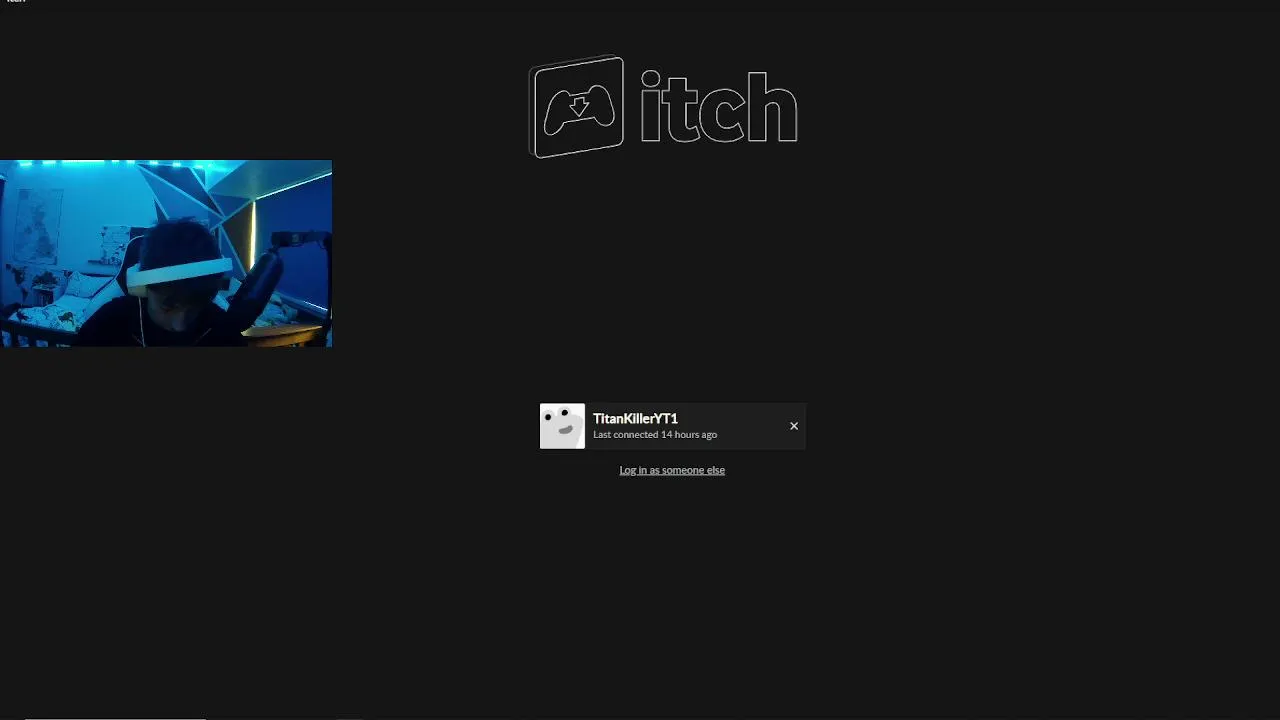The height and width of the screenshot is (720, 1280).
Task: Log in as TitanKillerYT1 saved account
Action: click(x=672, y=426)
